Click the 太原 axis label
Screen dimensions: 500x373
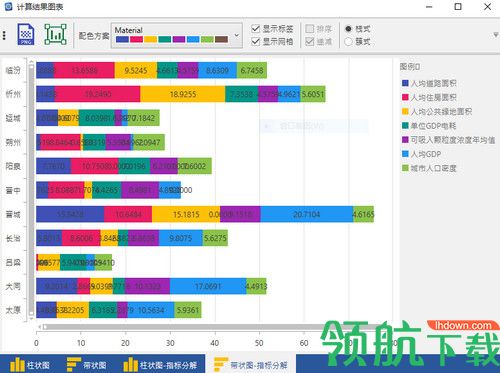pos(13,310)
